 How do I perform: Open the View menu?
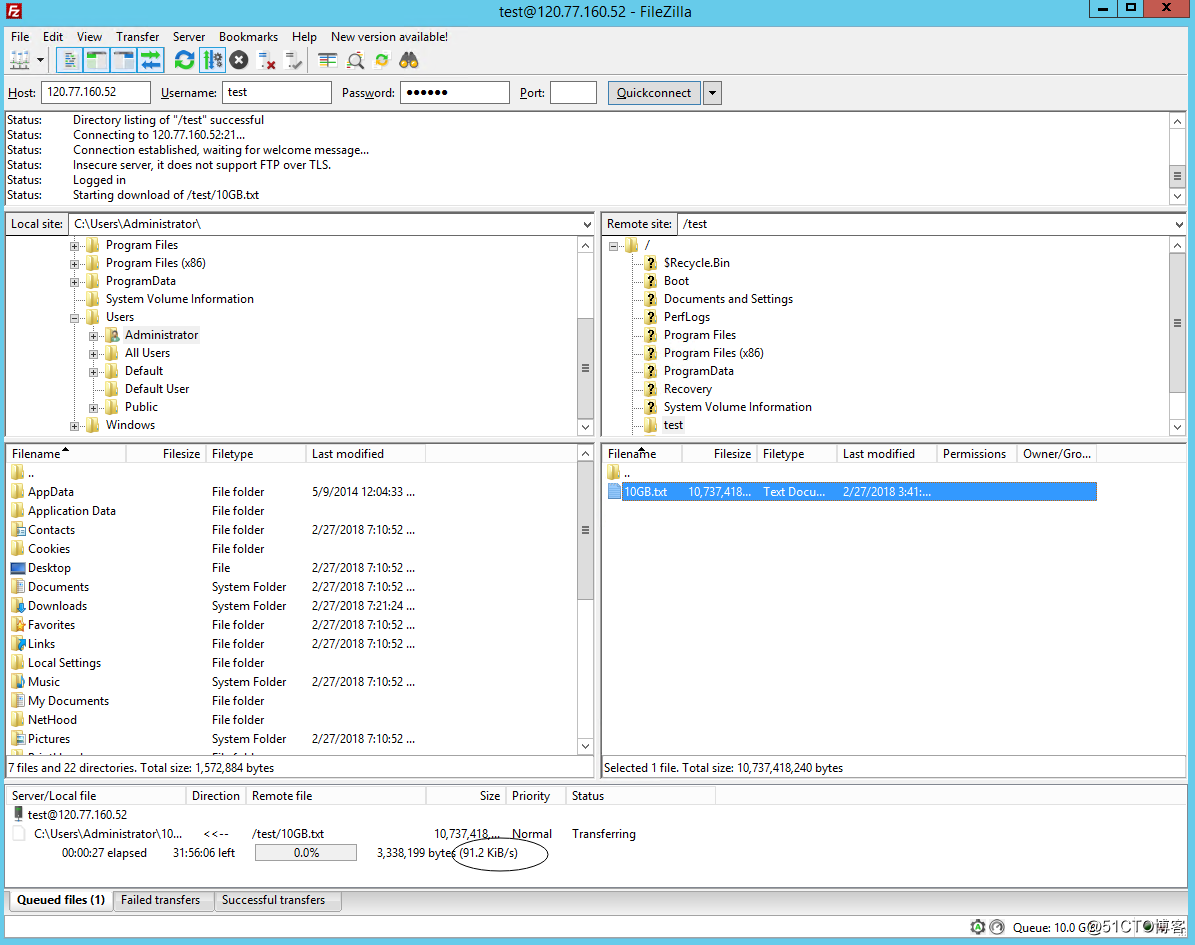tap(89, 37)
